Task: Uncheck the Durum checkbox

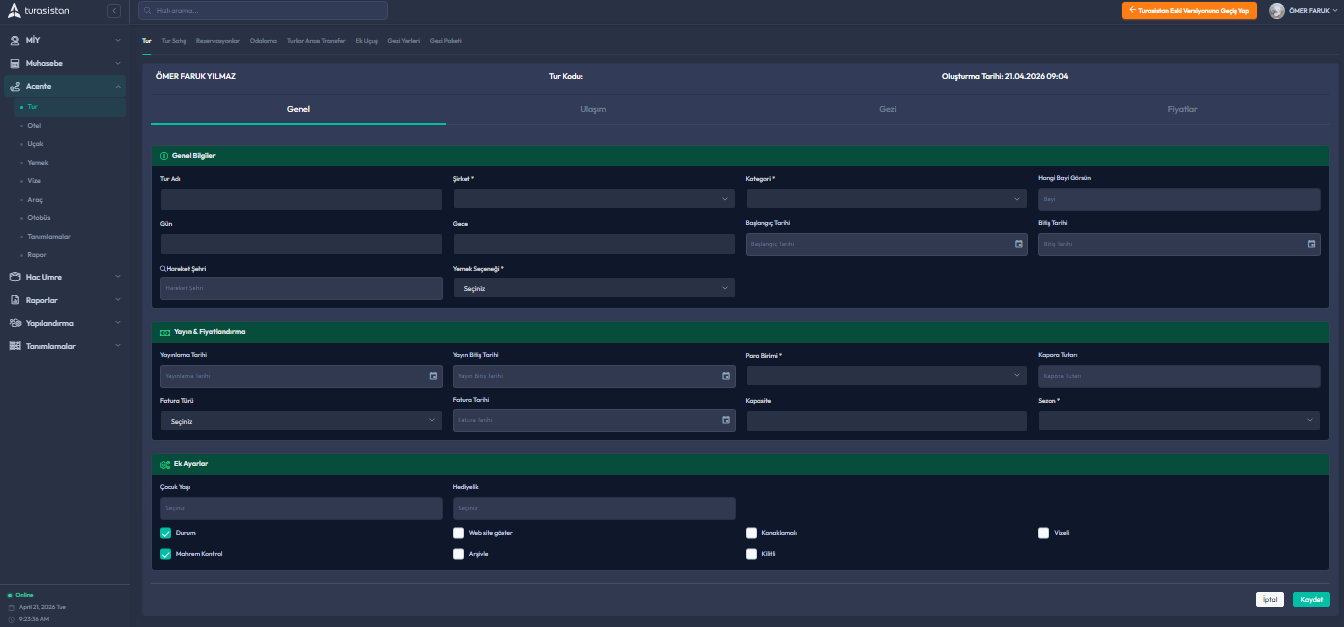Action: click(x=166, y=533)
